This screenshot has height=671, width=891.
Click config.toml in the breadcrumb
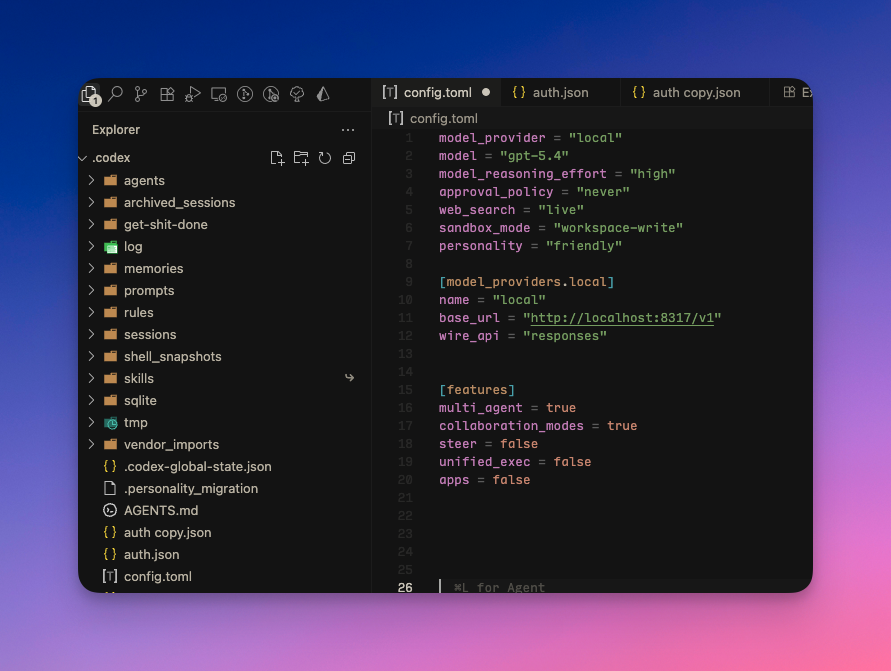click(443, 119)
